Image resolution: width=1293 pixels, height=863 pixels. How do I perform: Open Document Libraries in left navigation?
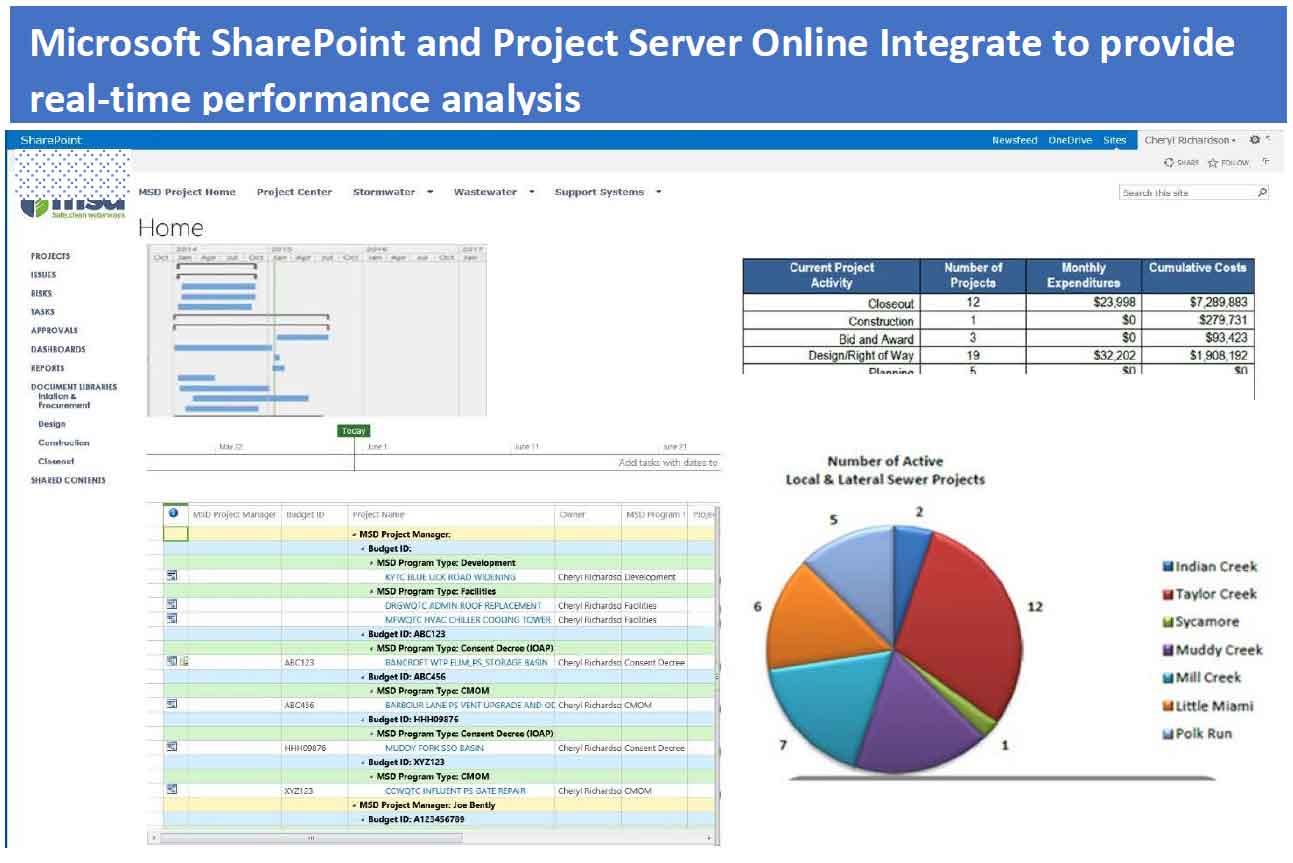73,386
